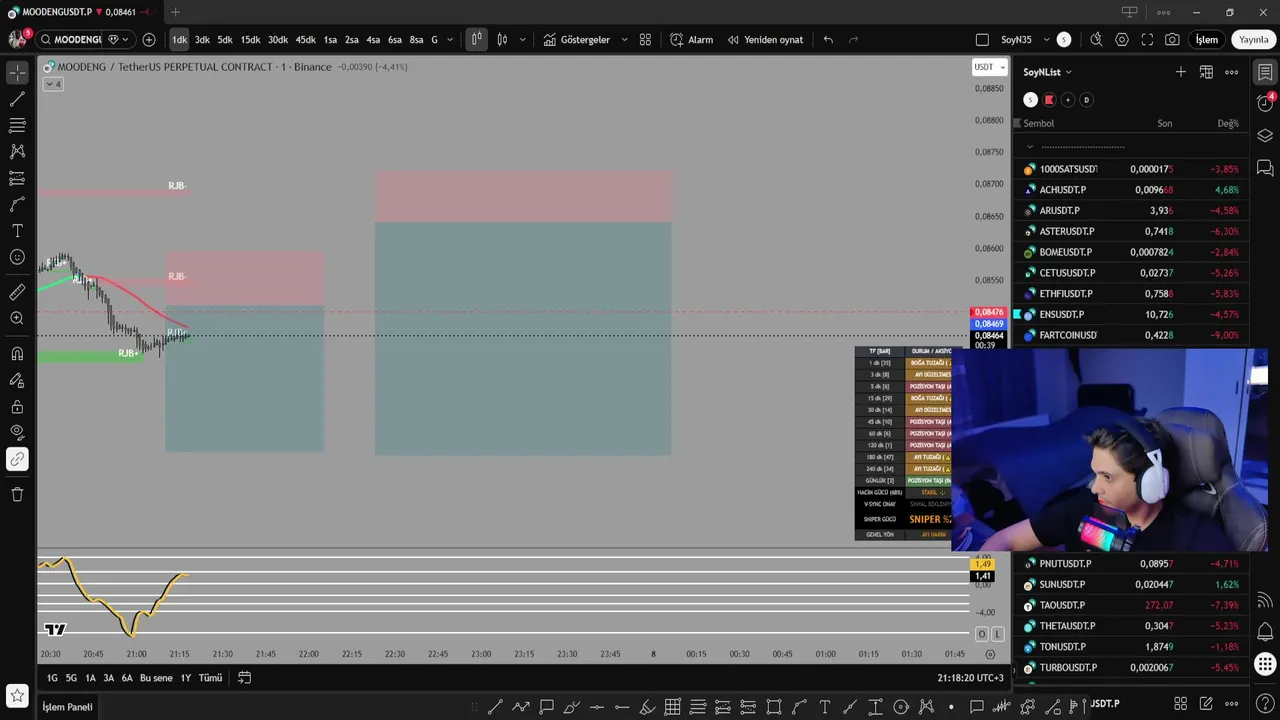Viewport: 1280px width, 720px height.
Task: Select the trend line drawing tool
Action: (x=17, y=99)
